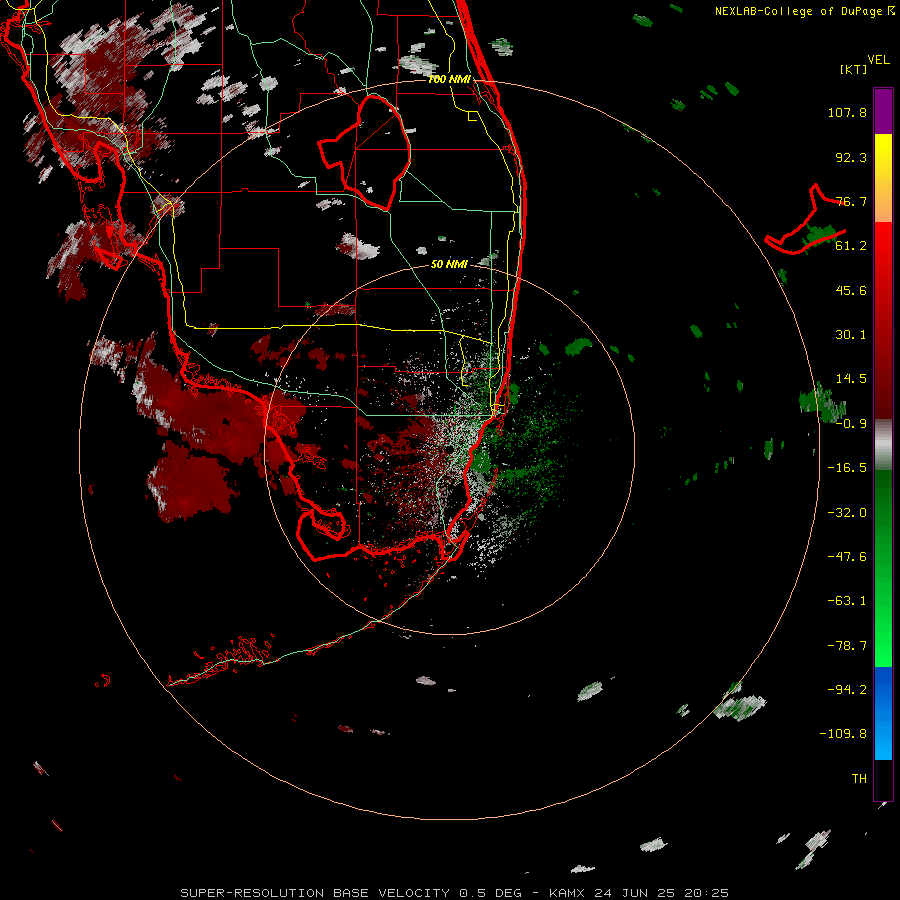Select the -32.0 scale value
Screen dimensions: 900x900
tap(847, 513)
